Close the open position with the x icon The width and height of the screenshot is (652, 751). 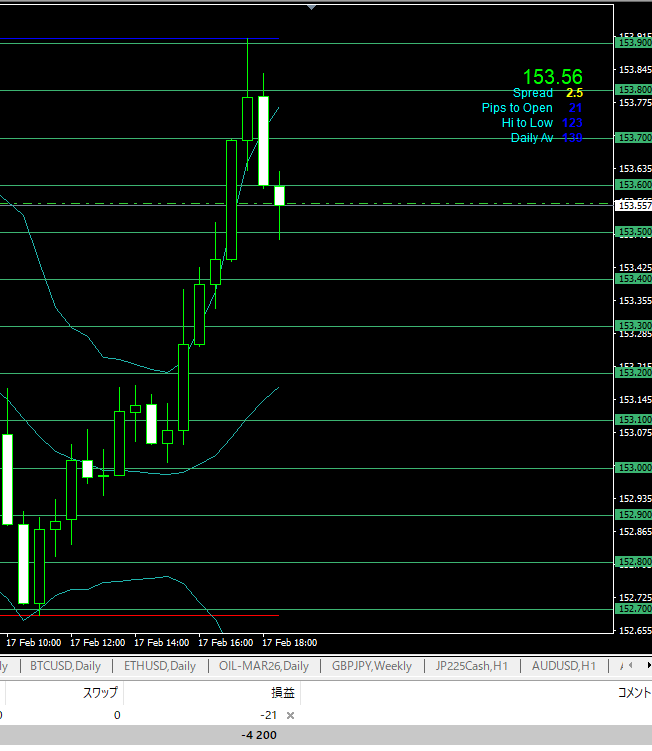(x=291, y=715)
